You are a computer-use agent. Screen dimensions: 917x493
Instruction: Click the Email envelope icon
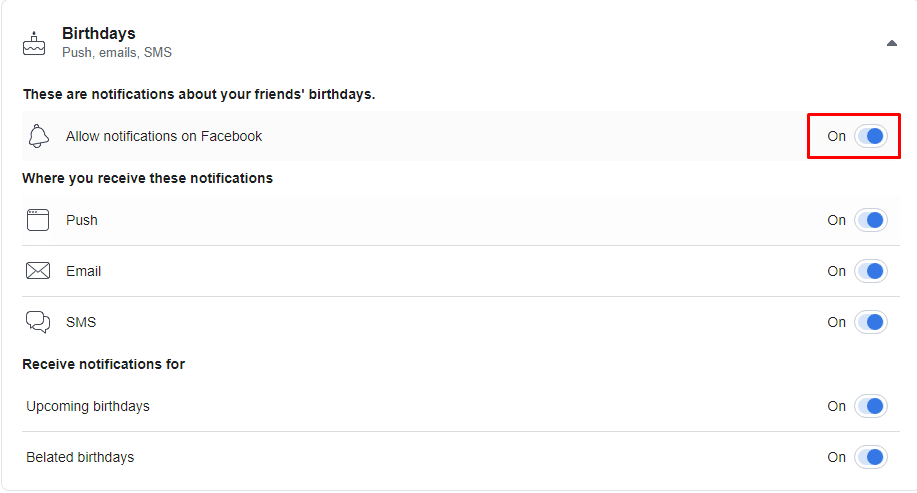coord(38,271)
